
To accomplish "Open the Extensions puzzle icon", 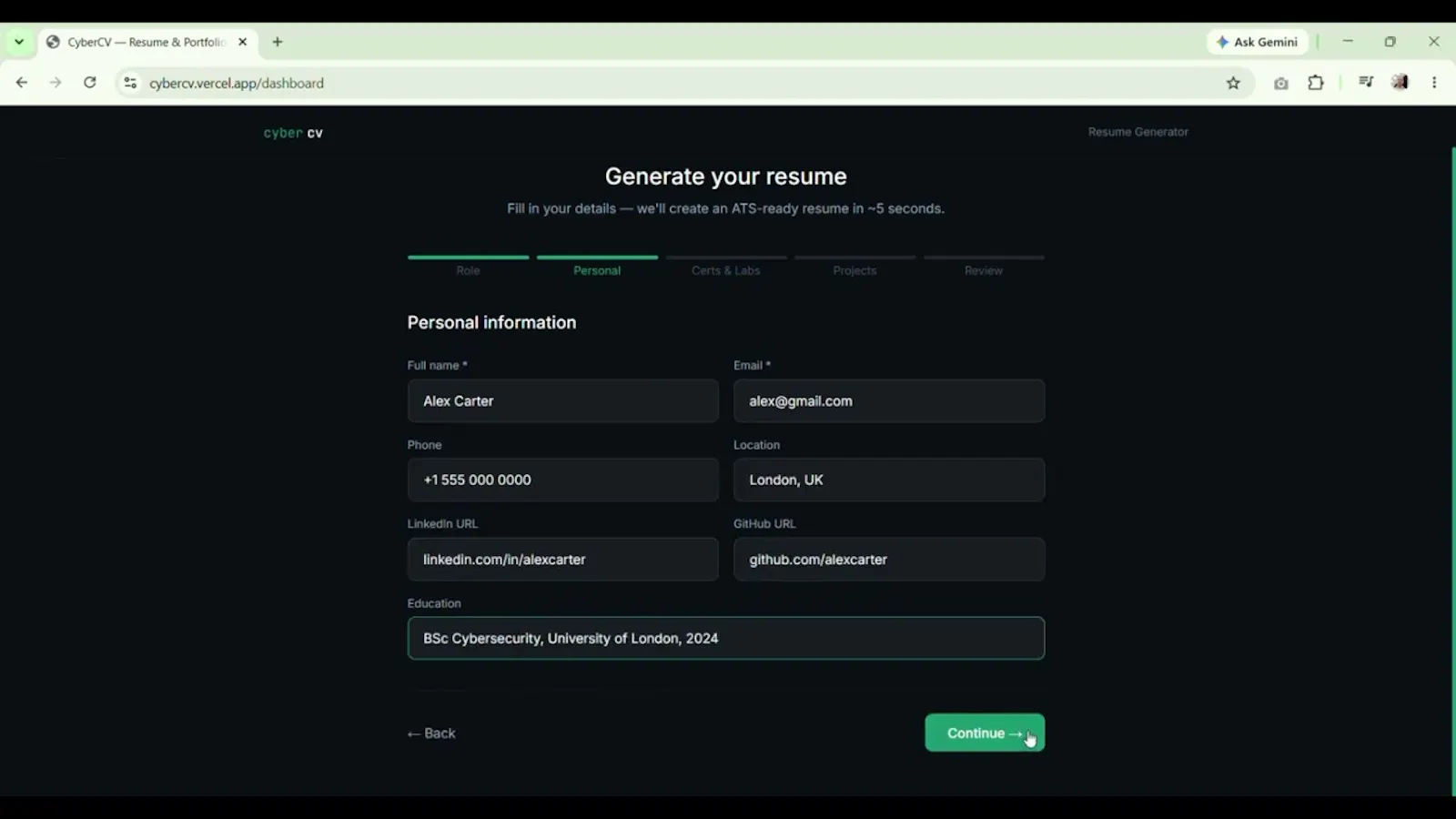I will click(1316, 83).
